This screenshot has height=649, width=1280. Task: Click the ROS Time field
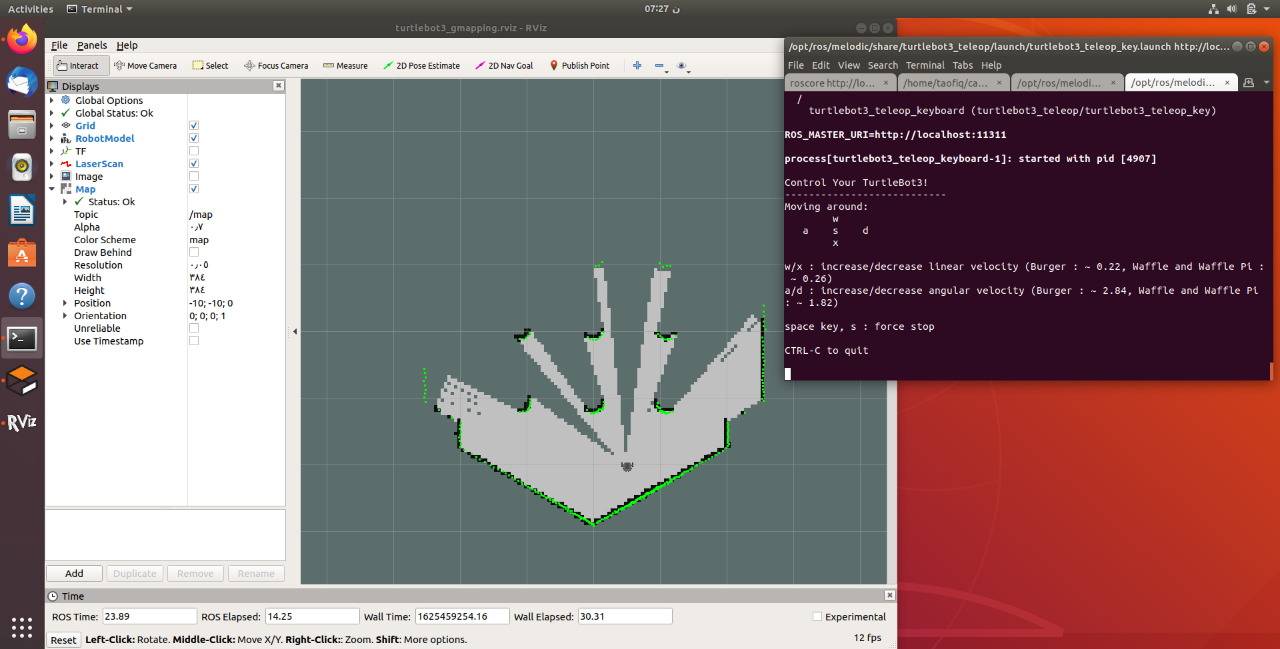tap(149, 617)
